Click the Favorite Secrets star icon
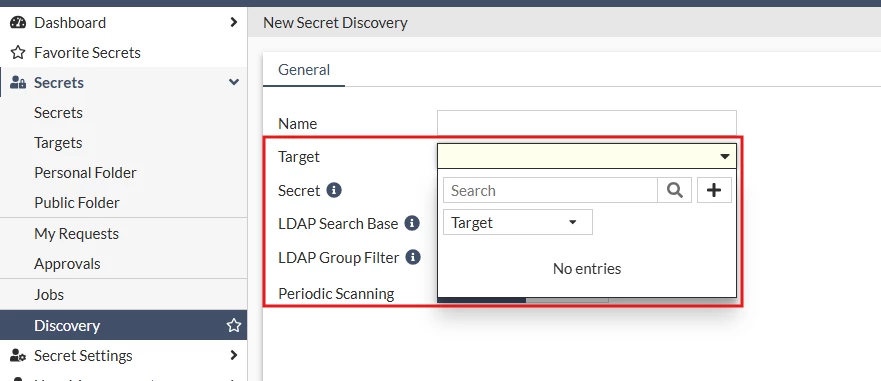This screenshot has height=381, width=881. (x=18, y=53)
